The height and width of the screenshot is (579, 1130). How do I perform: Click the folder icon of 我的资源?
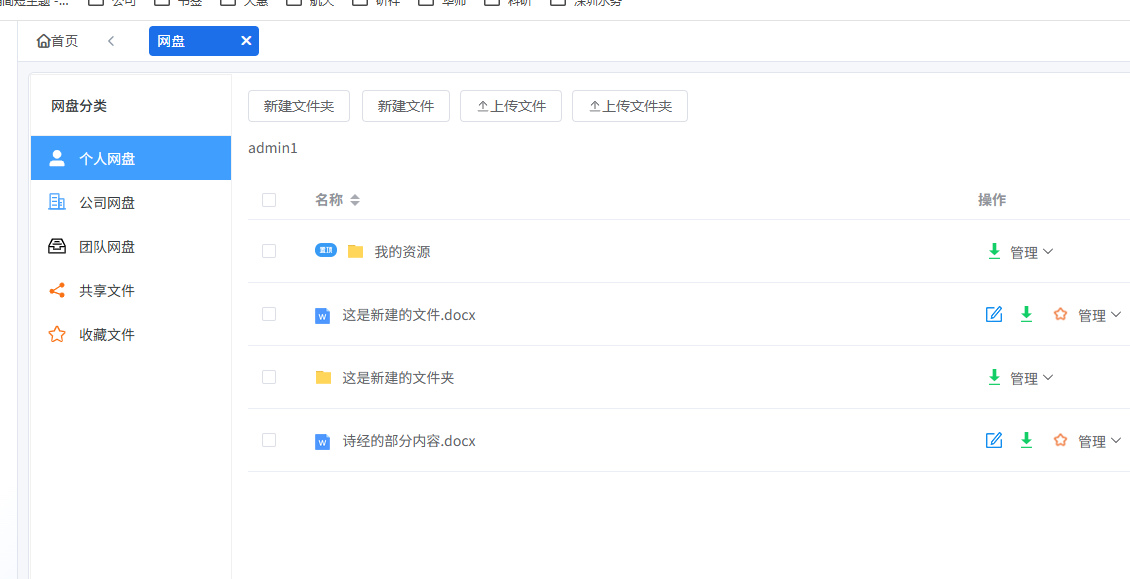pyautogui.click(x=355, y=251)
